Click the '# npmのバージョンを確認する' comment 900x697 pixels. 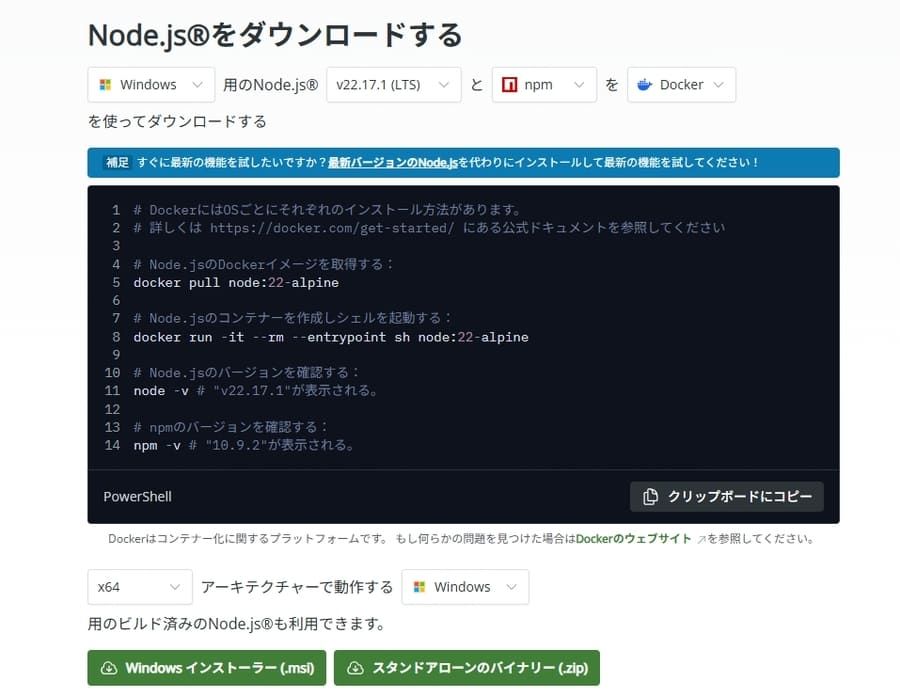point(231,427)
